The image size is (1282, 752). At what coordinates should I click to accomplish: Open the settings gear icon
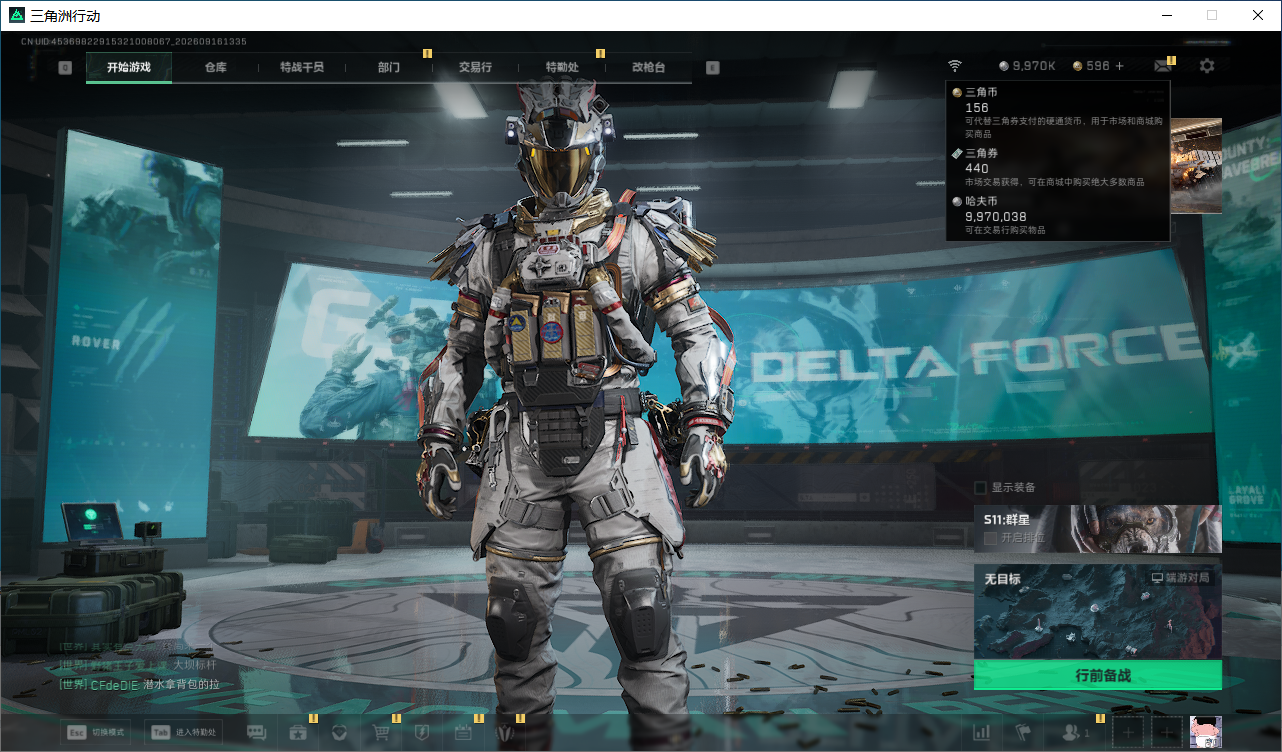click(1207, 66)
